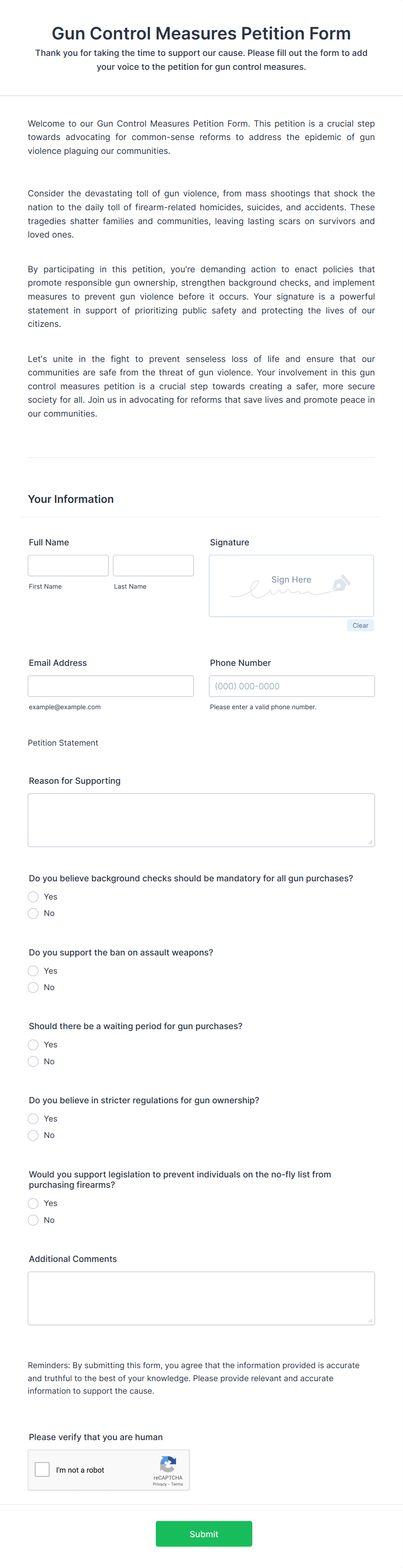Screen dimensions: 403x1568
Task: Choose Yes for no-fly list legislation
Action: tap(33, 1203)
